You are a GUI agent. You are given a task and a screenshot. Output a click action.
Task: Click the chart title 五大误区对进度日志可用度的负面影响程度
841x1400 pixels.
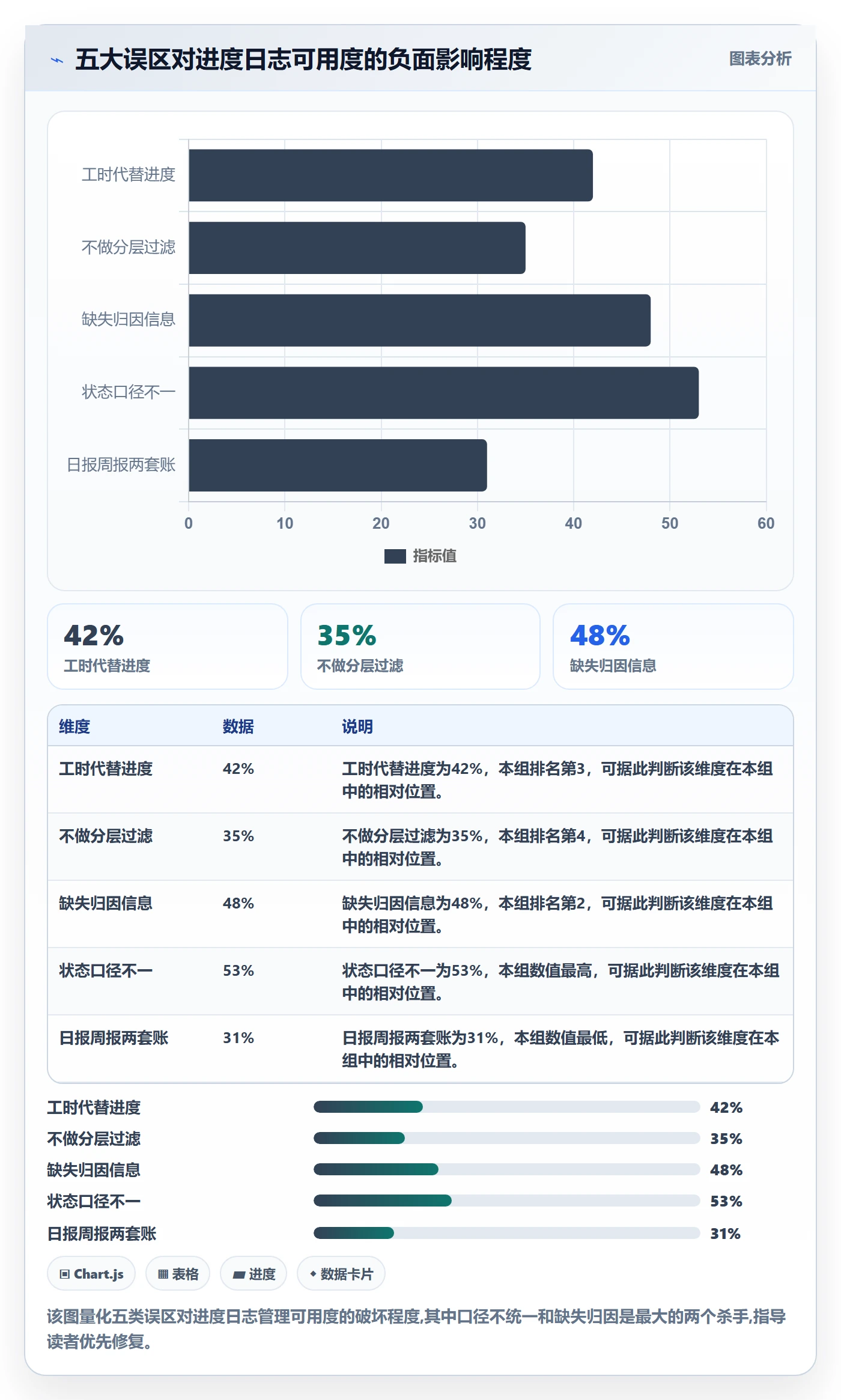pyautogui.click(x=303, y=59)
